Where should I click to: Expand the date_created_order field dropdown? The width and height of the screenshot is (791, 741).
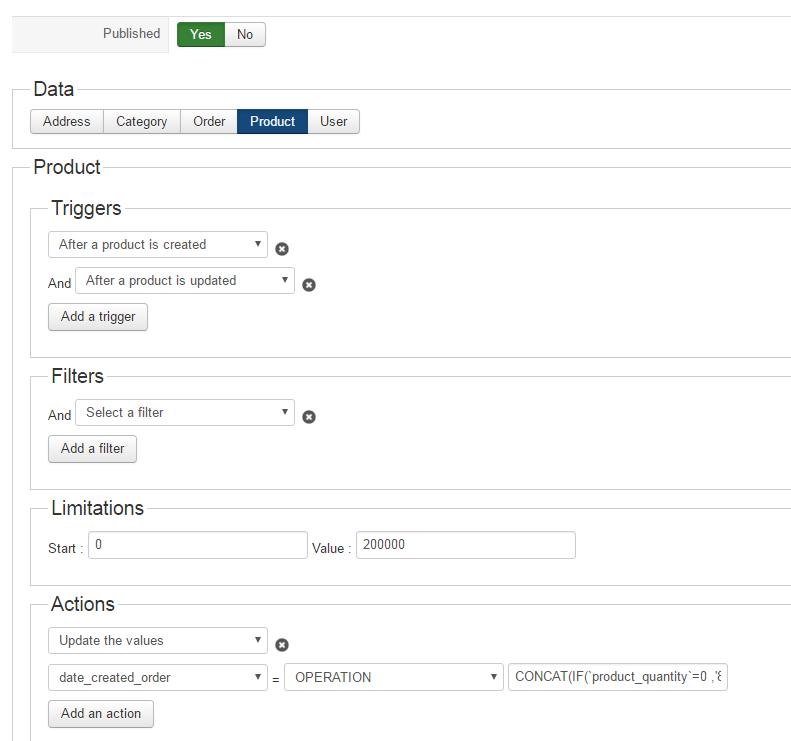[x=158, y=677]
